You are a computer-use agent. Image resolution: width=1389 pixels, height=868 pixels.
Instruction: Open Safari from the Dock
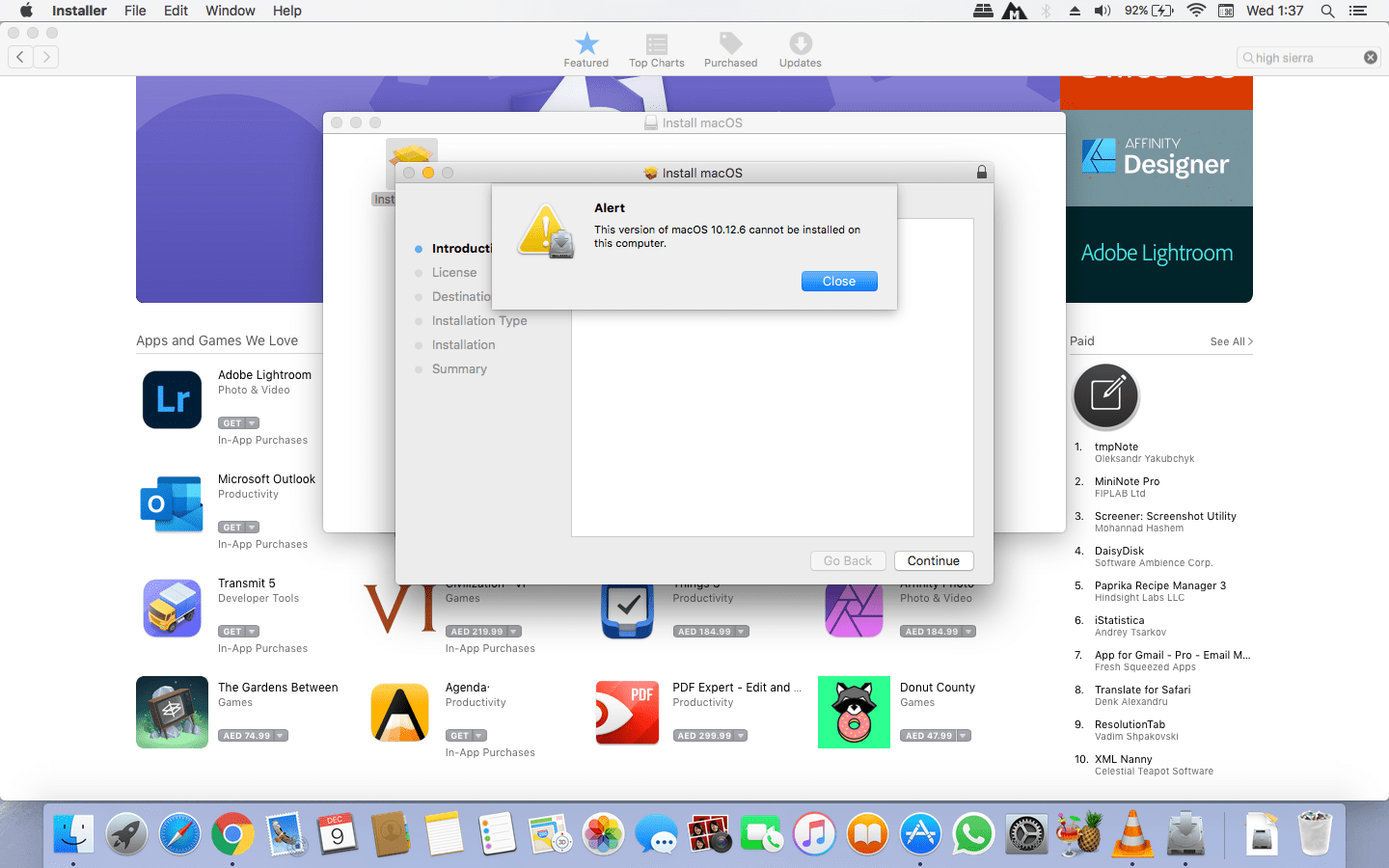[x=179, y=834]
